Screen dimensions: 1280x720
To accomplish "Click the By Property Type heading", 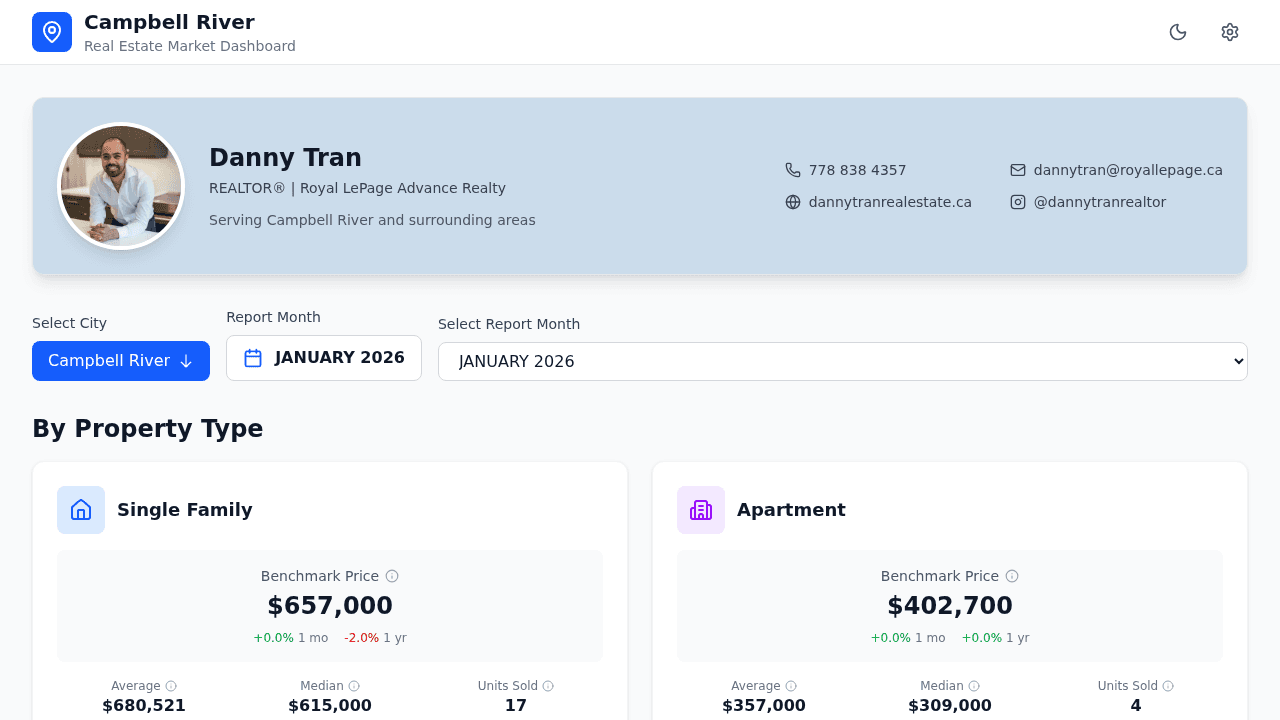I will tap(147, 428).
